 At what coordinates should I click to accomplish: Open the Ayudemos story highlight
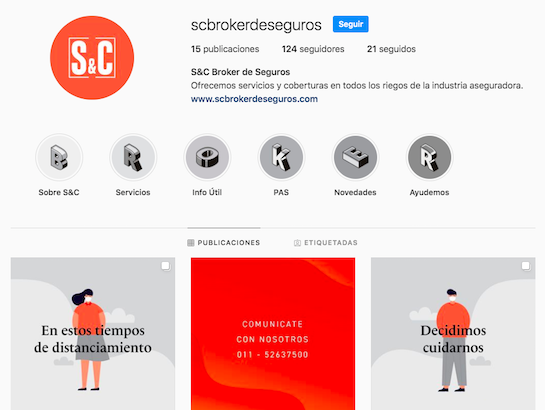coord(429,157)
